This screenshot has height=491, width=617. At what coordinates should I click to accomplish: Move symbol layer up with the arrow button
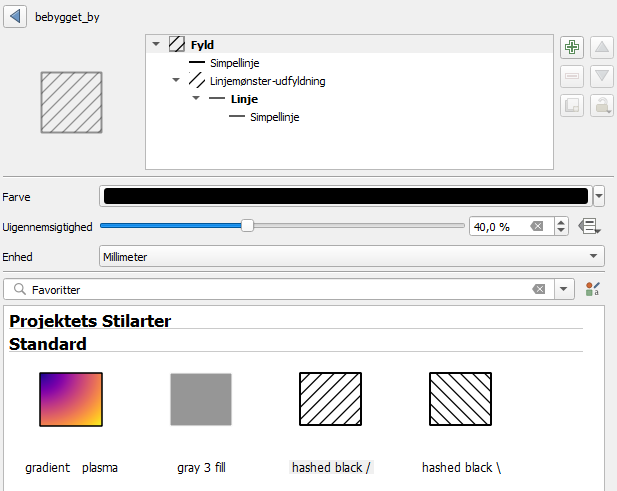pyautogui.click(x=602, y=47)
